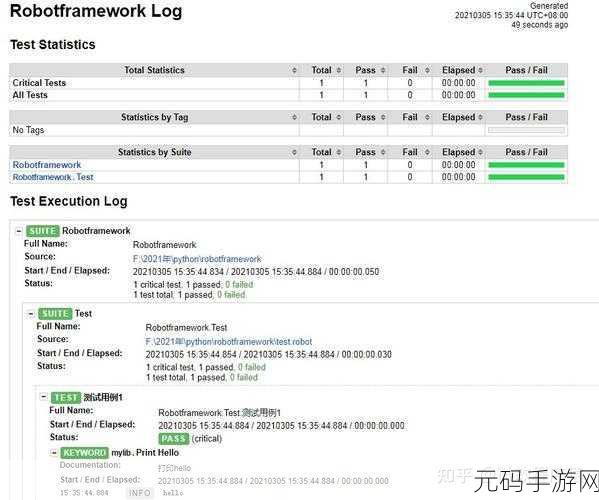
Task: Open the Robotframework.Test suite link
Action: [53, 177]
